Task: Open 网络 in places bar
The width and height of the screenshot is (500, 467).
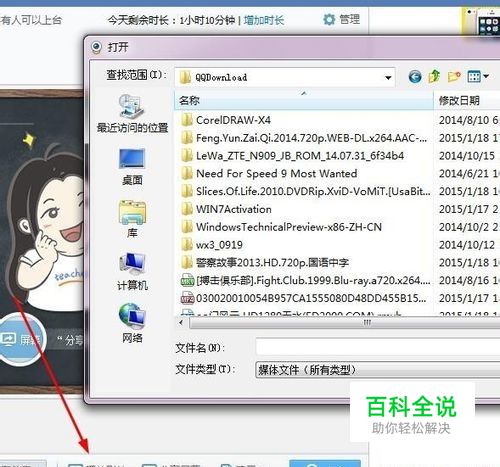Action: tap(132, 324)
